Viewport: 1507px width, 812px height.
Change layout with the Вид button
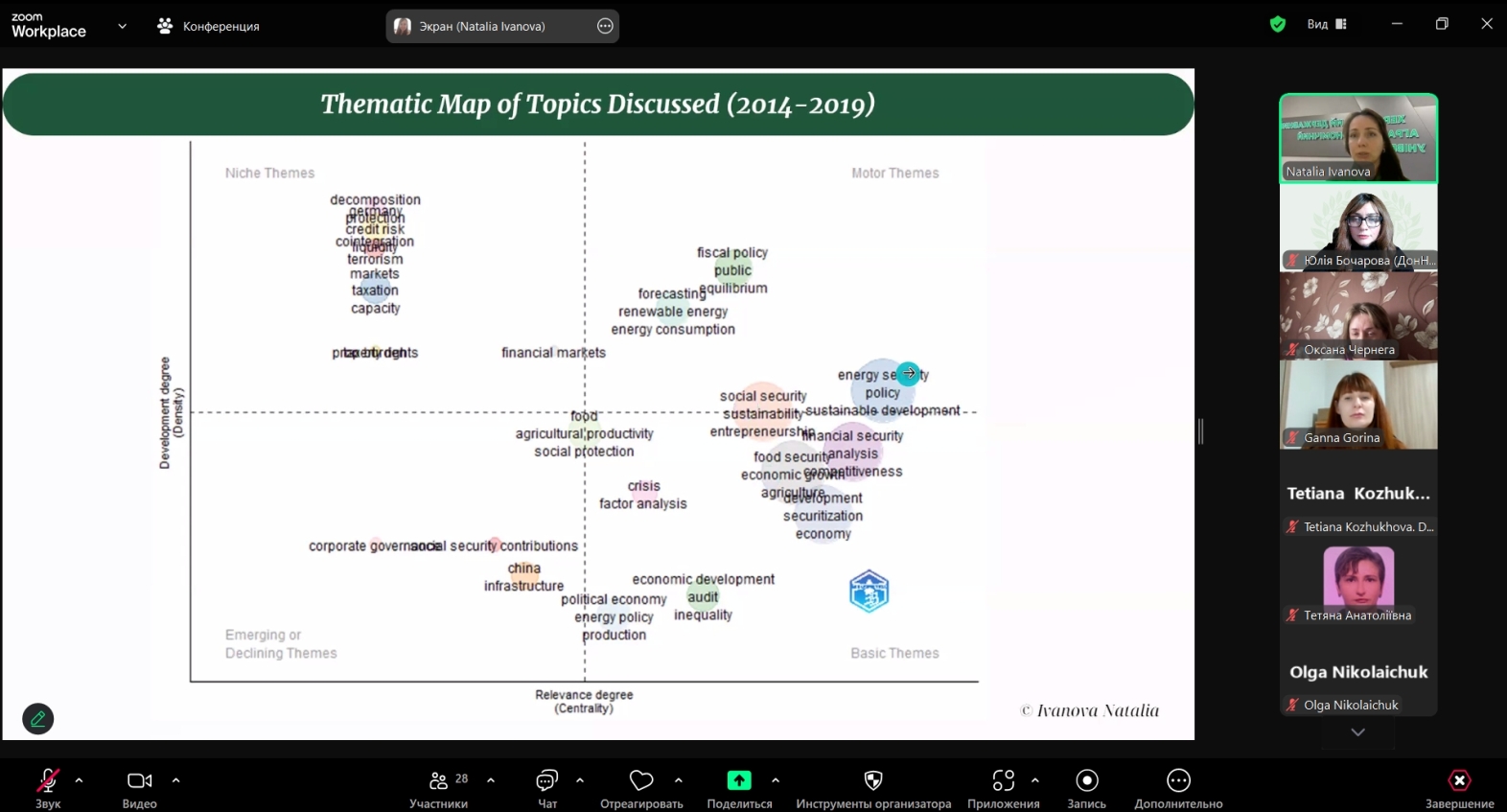tap(1327, 24)
